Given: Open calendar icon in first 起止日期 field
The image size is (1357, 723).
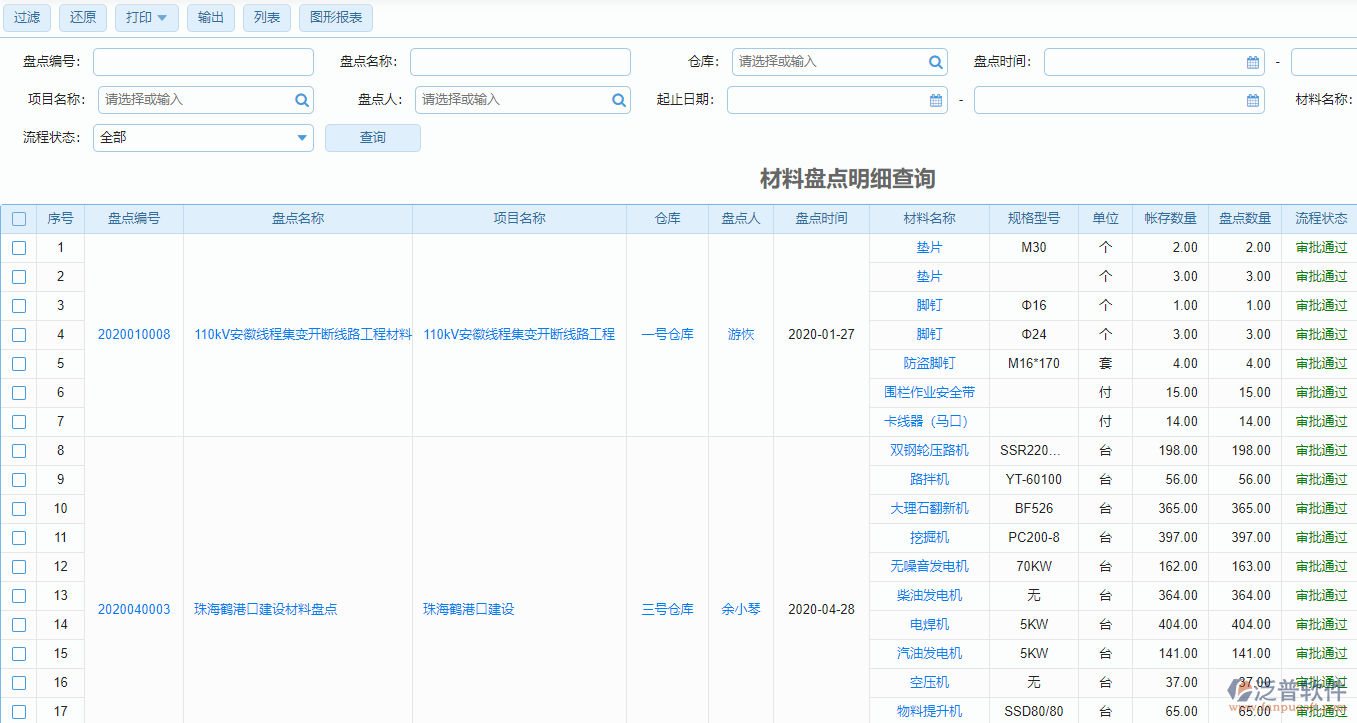Looking at the screenshot, I should coord(936,100).
